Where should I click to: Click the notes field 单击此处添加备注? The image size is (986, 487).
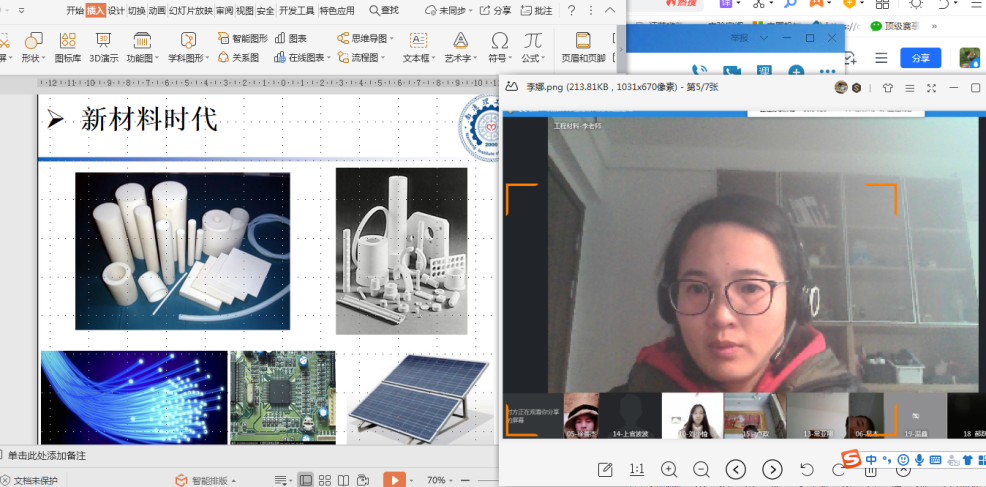[46, 455]
